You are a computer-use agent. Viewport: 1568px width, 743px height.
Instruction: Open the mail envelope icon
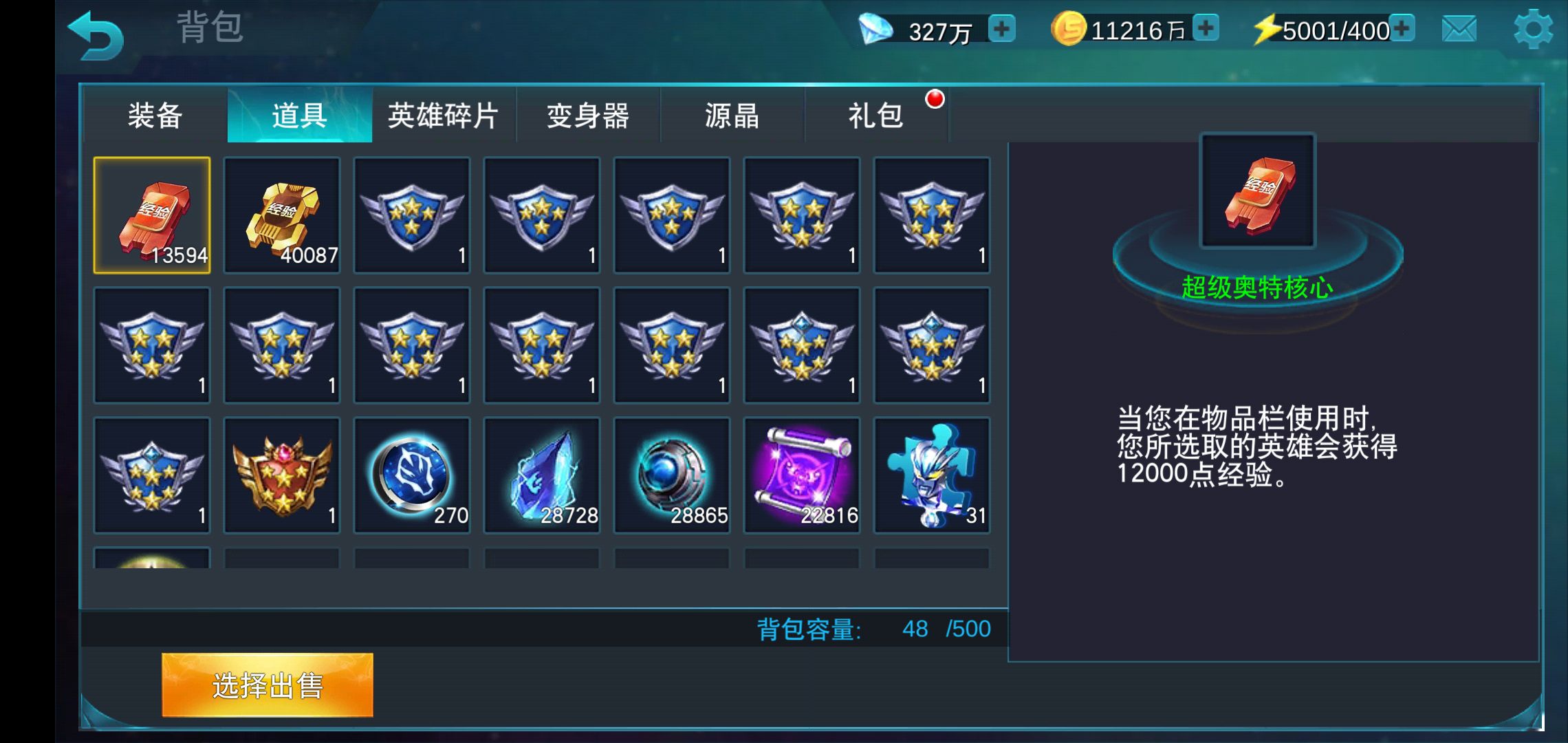1459,29
